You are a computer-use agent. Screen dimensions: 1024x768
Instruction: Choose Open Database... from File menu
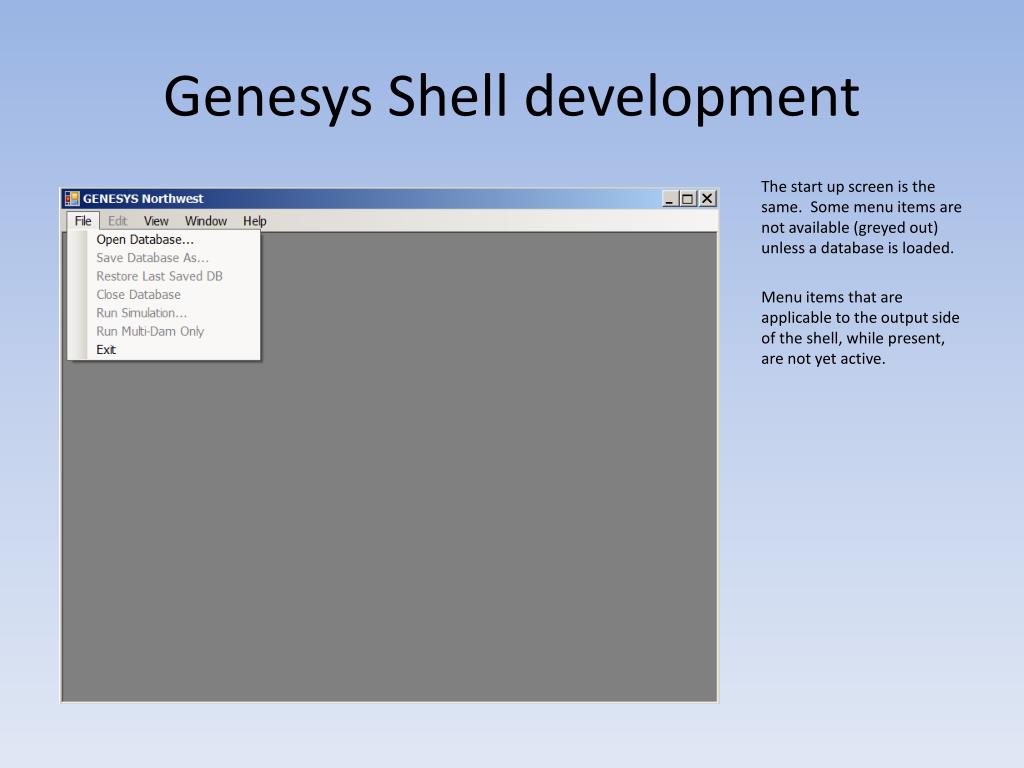coord(164,240)
